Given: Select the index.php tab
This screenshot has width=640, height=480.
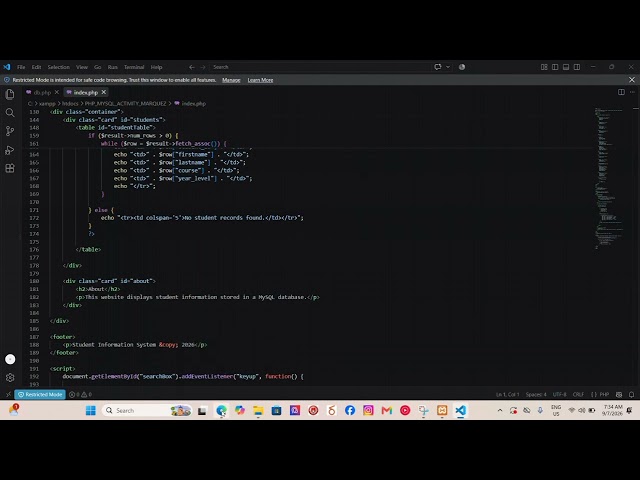Looking at the screenshot, I should coord(85,93).
